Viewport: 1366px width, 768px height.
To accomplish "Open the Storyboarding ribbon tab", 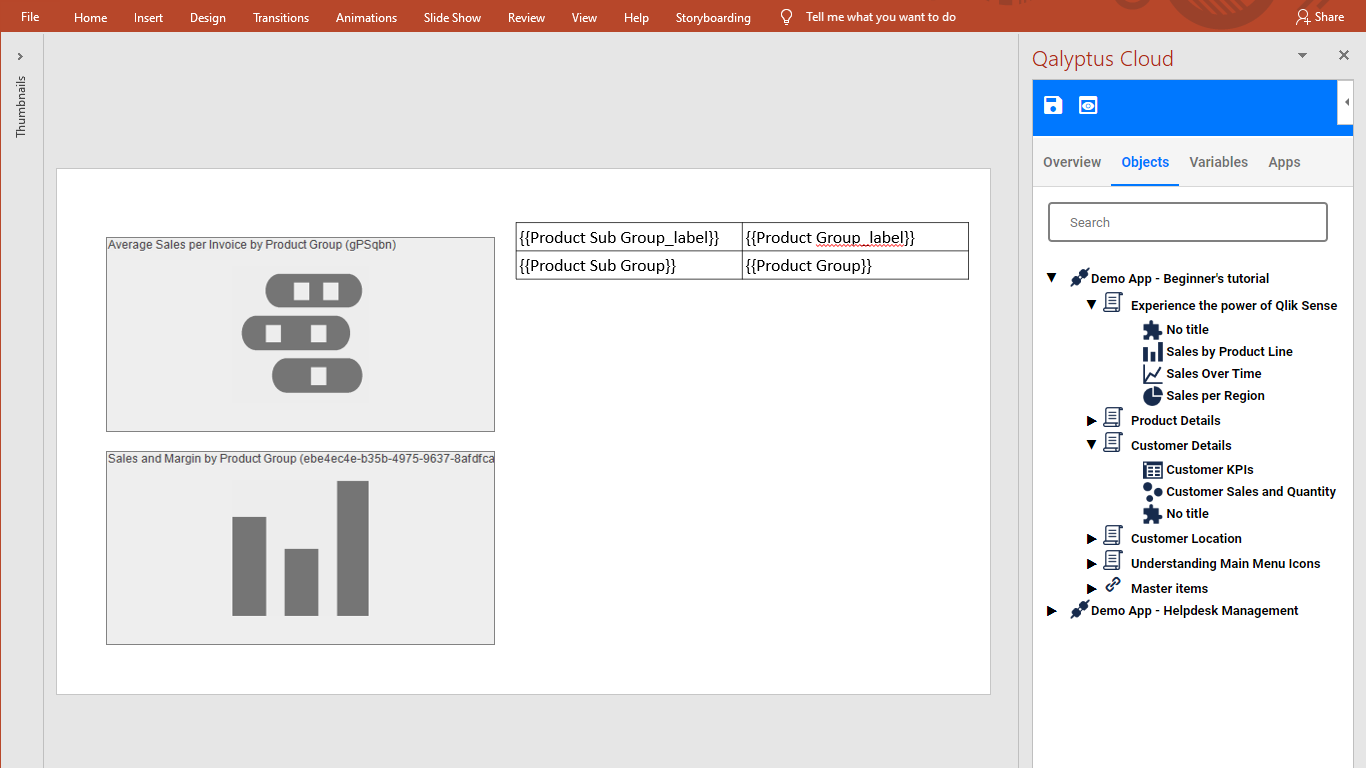I will pyautogui.click(x=712, y=17).
